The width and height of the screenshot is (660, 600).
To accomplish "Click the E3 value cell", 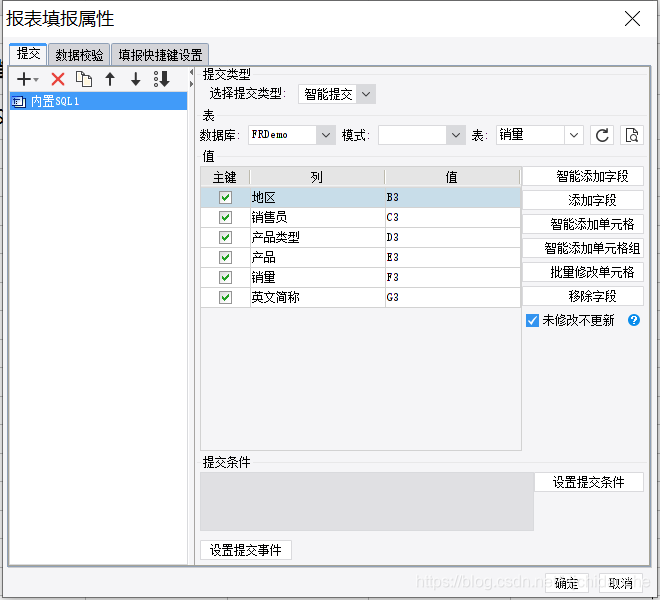I will tap(453, 257).
